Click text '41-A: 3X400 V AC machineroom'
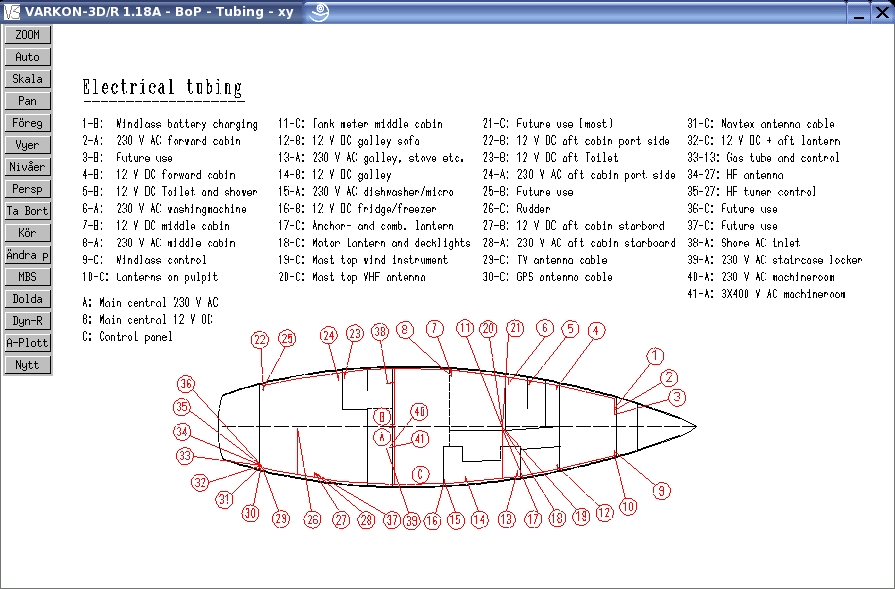Viewport: 895px width, 589px height. (x=767, y=294)
